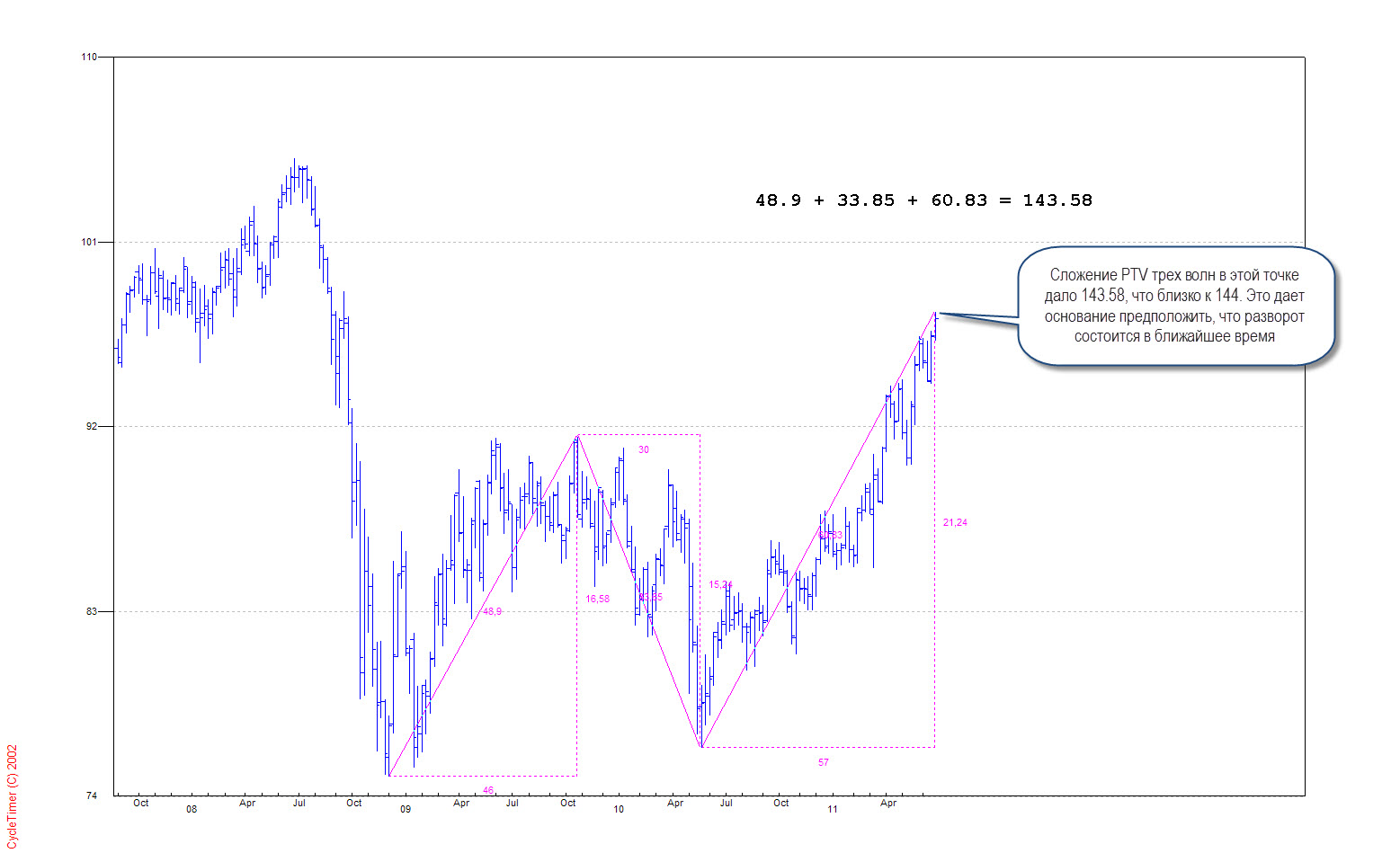Viewport: 1400px width, 862px height.
Task: Select the year 11 time axis label
Action: 833,809
